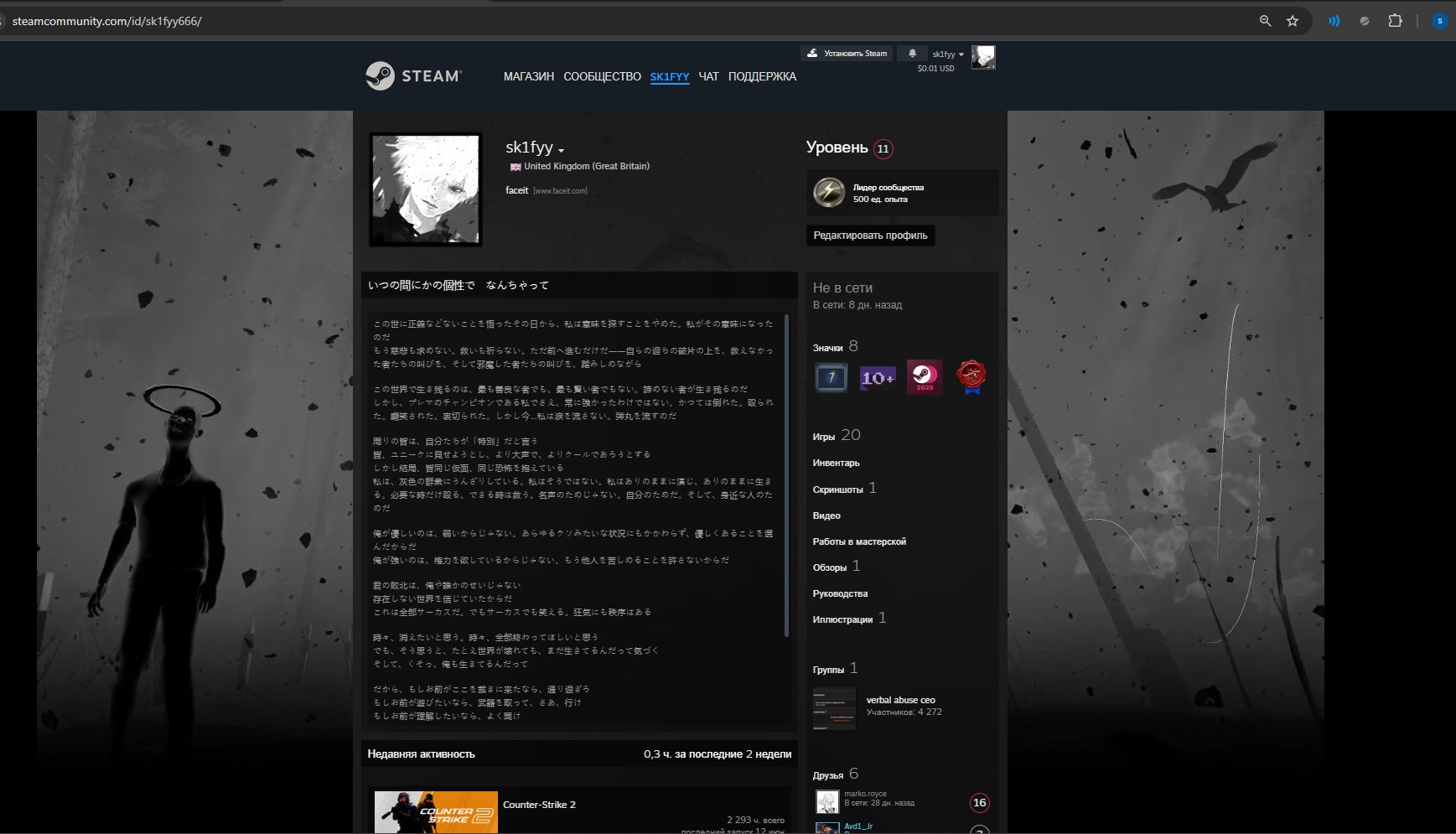Screen dimensions: 1456x834
Task: Click the browser zoom magnifier icon
Action: coord(1265,21)
